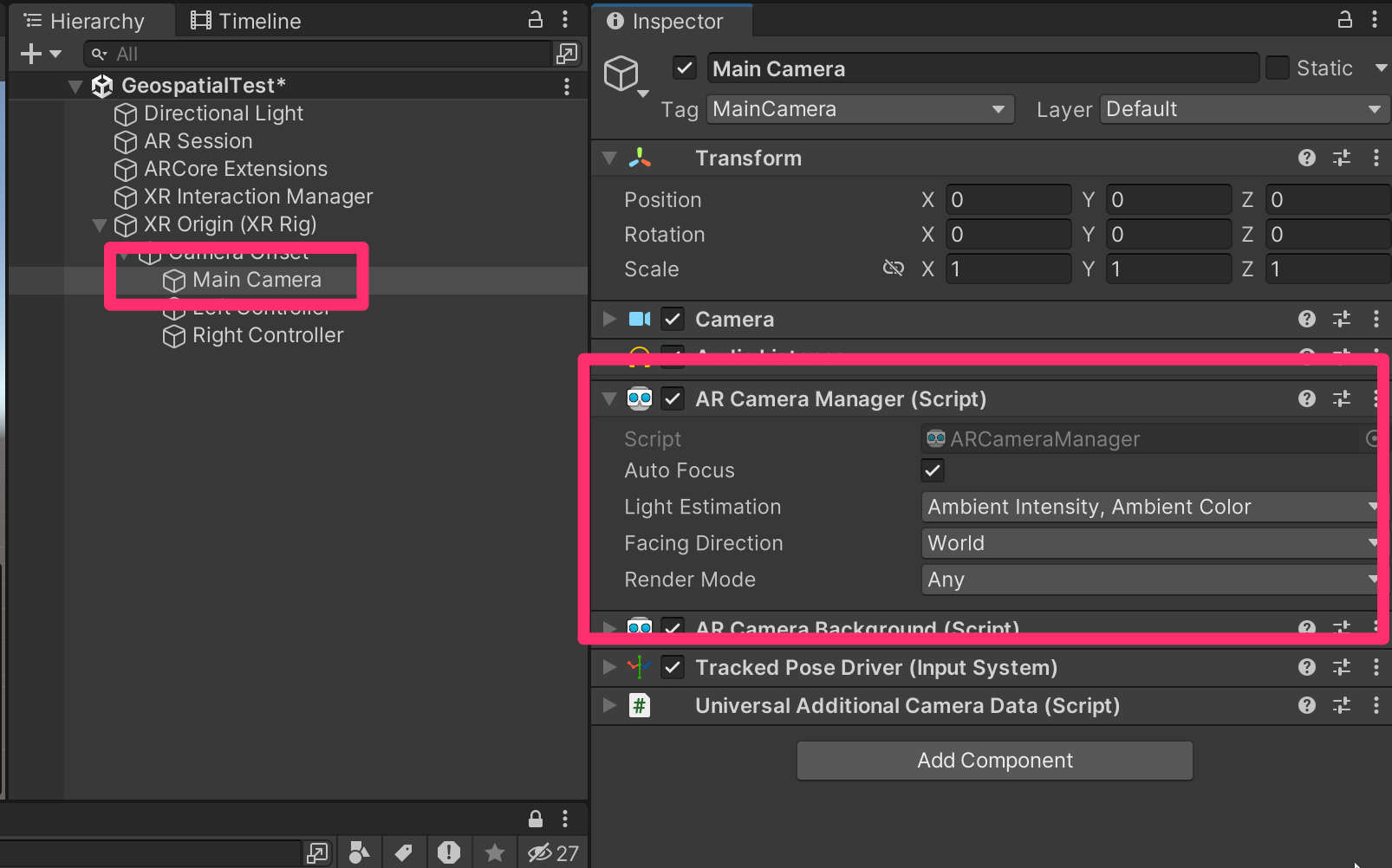This screenshot has height=868, width=1392.
Task: Switch to the Timeline tab
Action: [246, 21]
